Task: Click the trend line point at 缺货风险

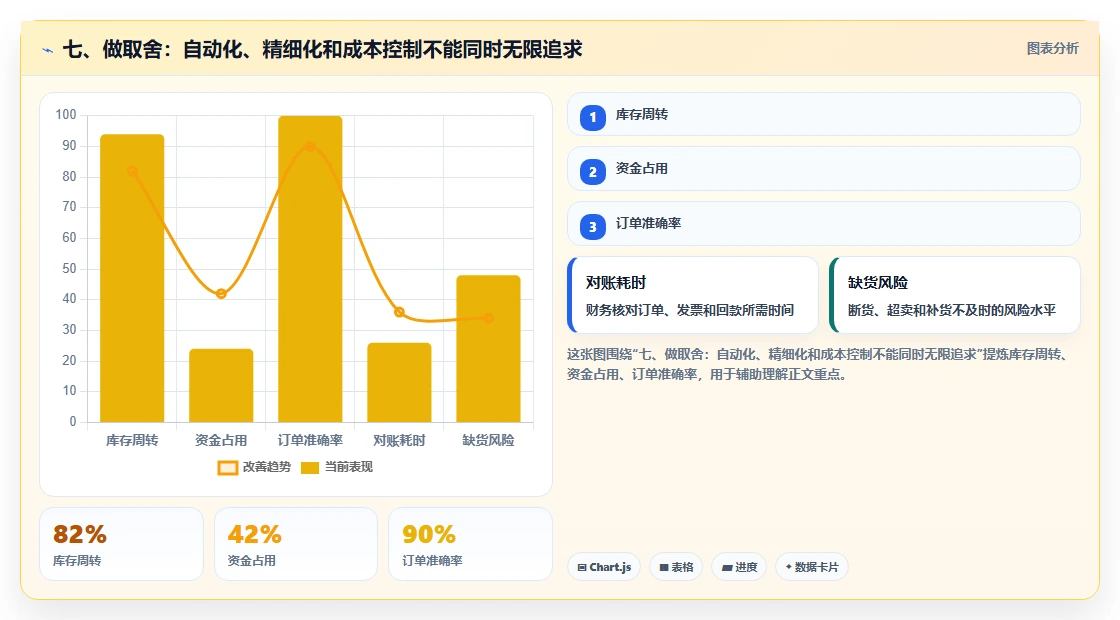Action: pos(489,318)
